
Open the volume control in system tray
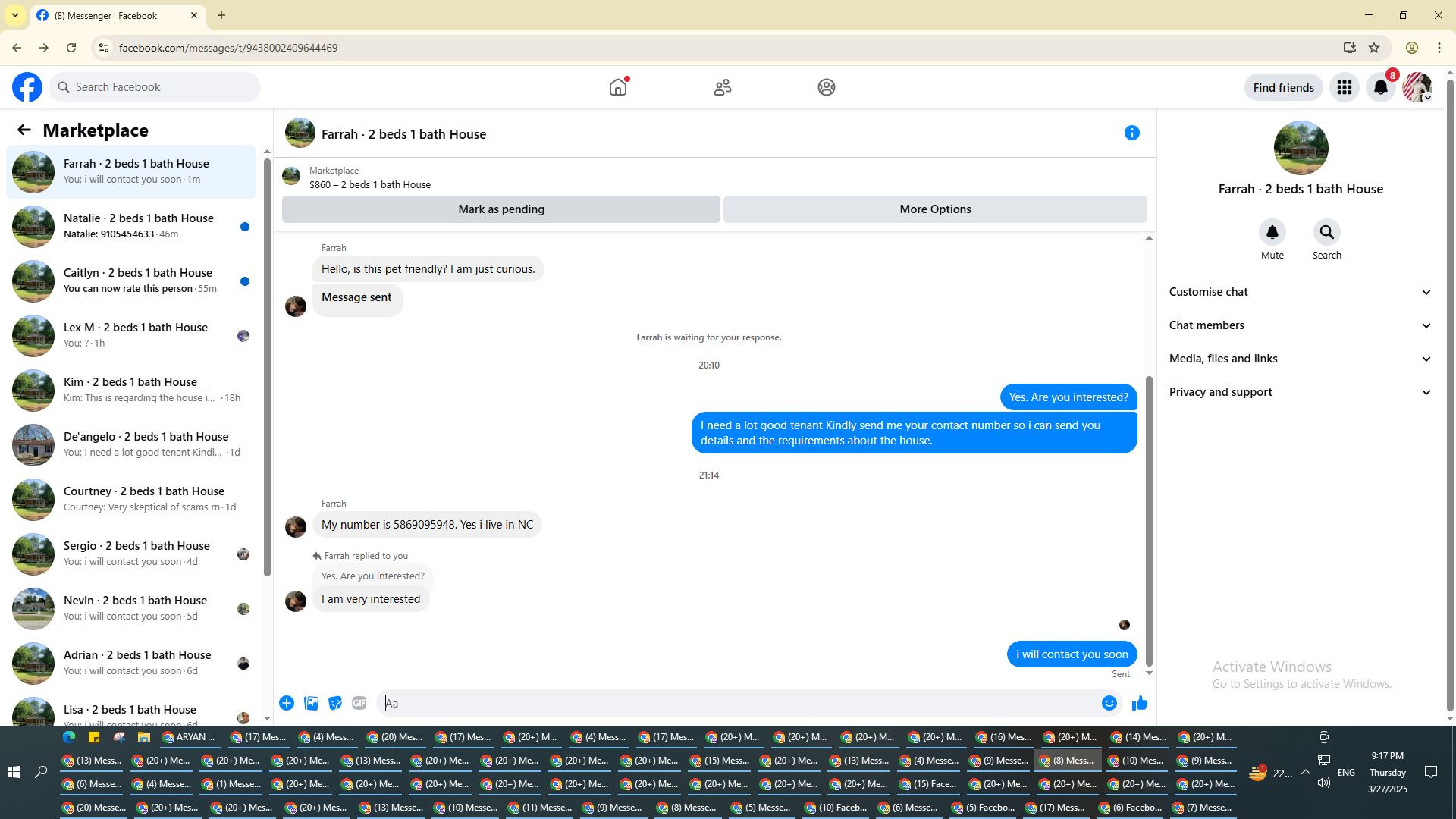point(1323,783)
